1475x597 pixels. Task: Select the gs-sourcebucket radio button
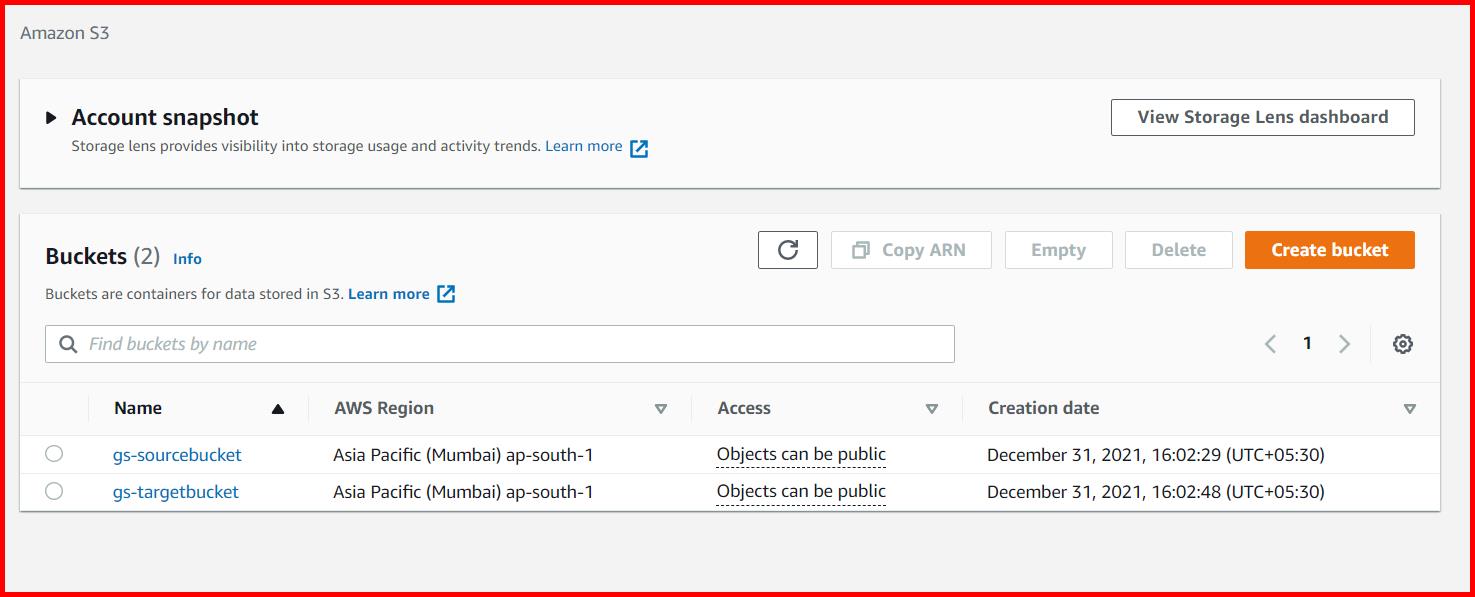coord(54,454)
